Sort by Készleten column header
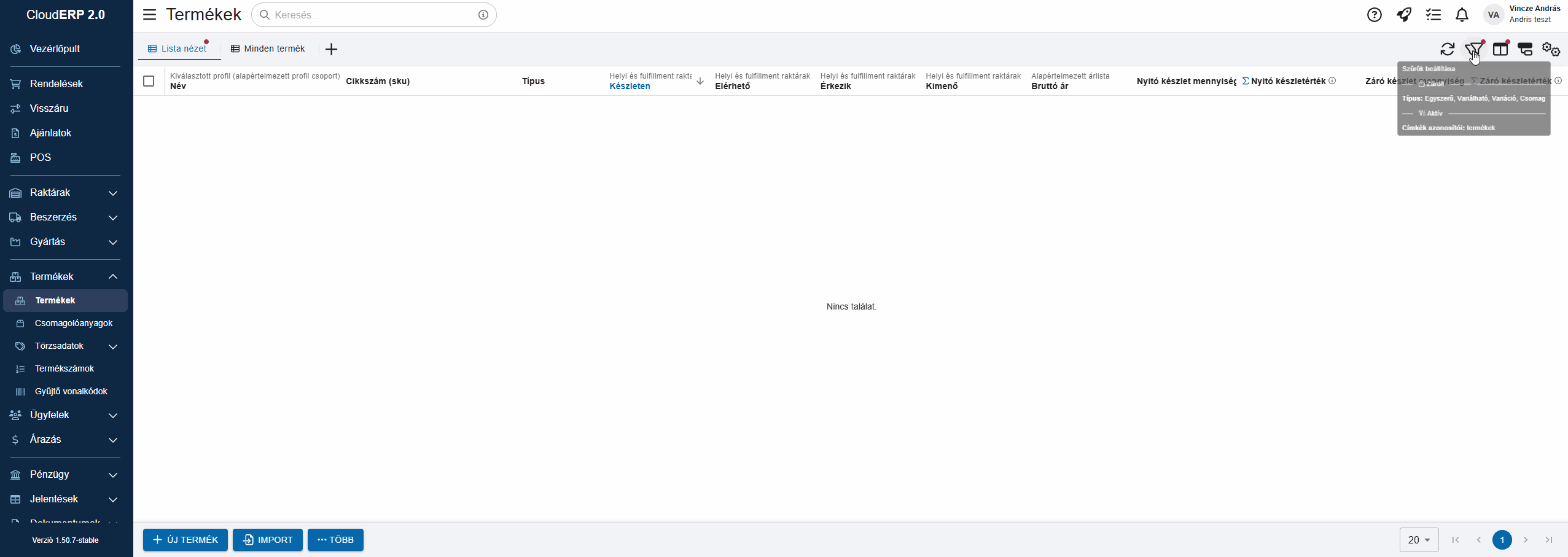Viewport: 1568px width, 557px height. [x=630, y=86]
